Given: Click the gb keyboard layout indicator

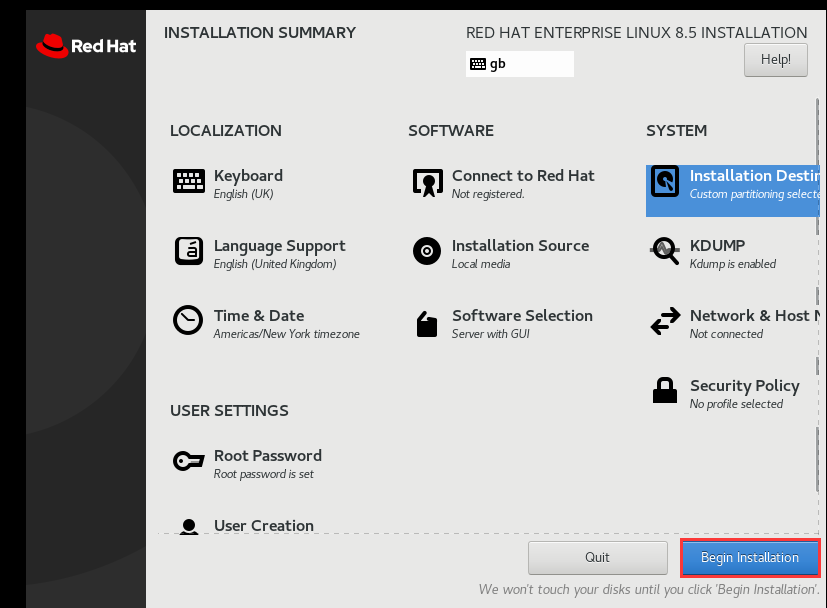Looking at the screenshot, I should pyautogui.click(x=519, y=63).
